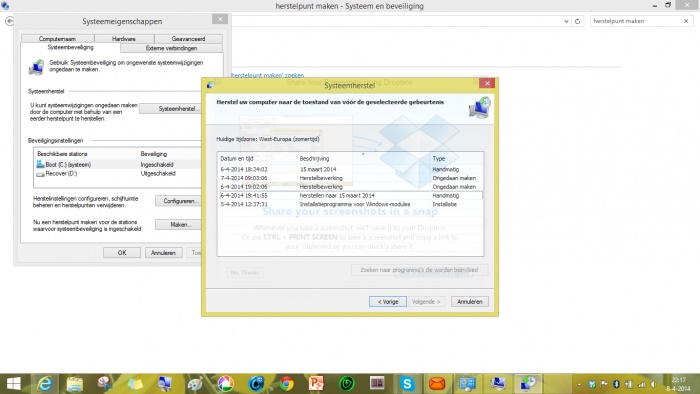This screenshot has height=394, width=700.
Task: Select 'herstellen naar 15 maart 2014' row
Action: coord(350,195)
